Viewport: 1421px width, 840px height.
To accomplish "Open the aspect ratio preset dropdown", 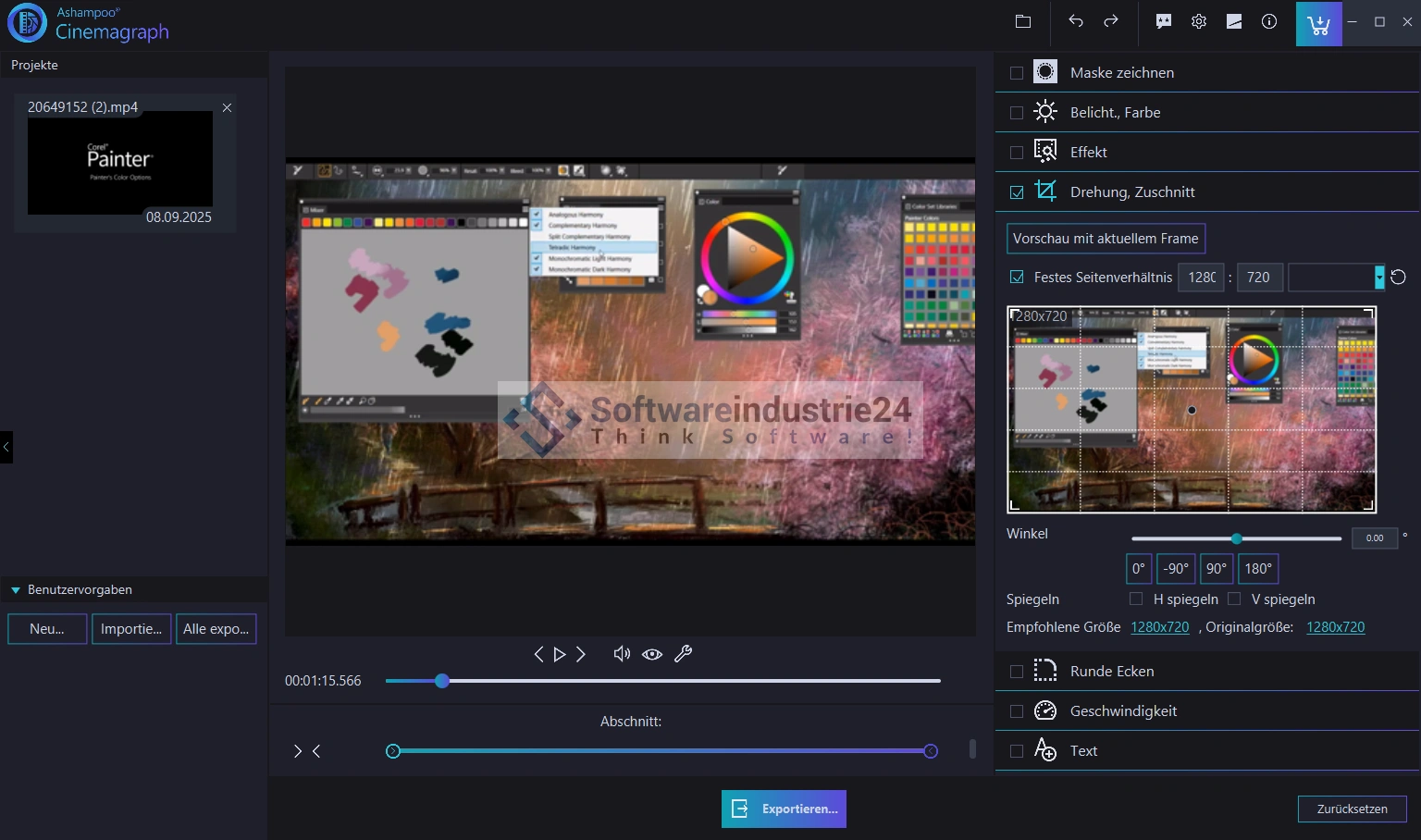I will pyautogui.click(x=1378, y=278).
